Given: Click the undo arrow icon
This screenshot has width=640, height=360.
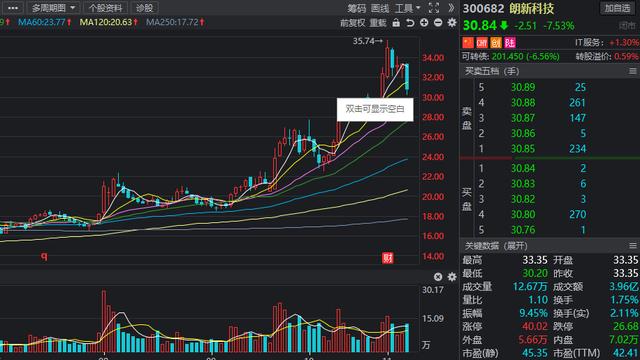Looking at the screenshot, I should pos(410,23).
